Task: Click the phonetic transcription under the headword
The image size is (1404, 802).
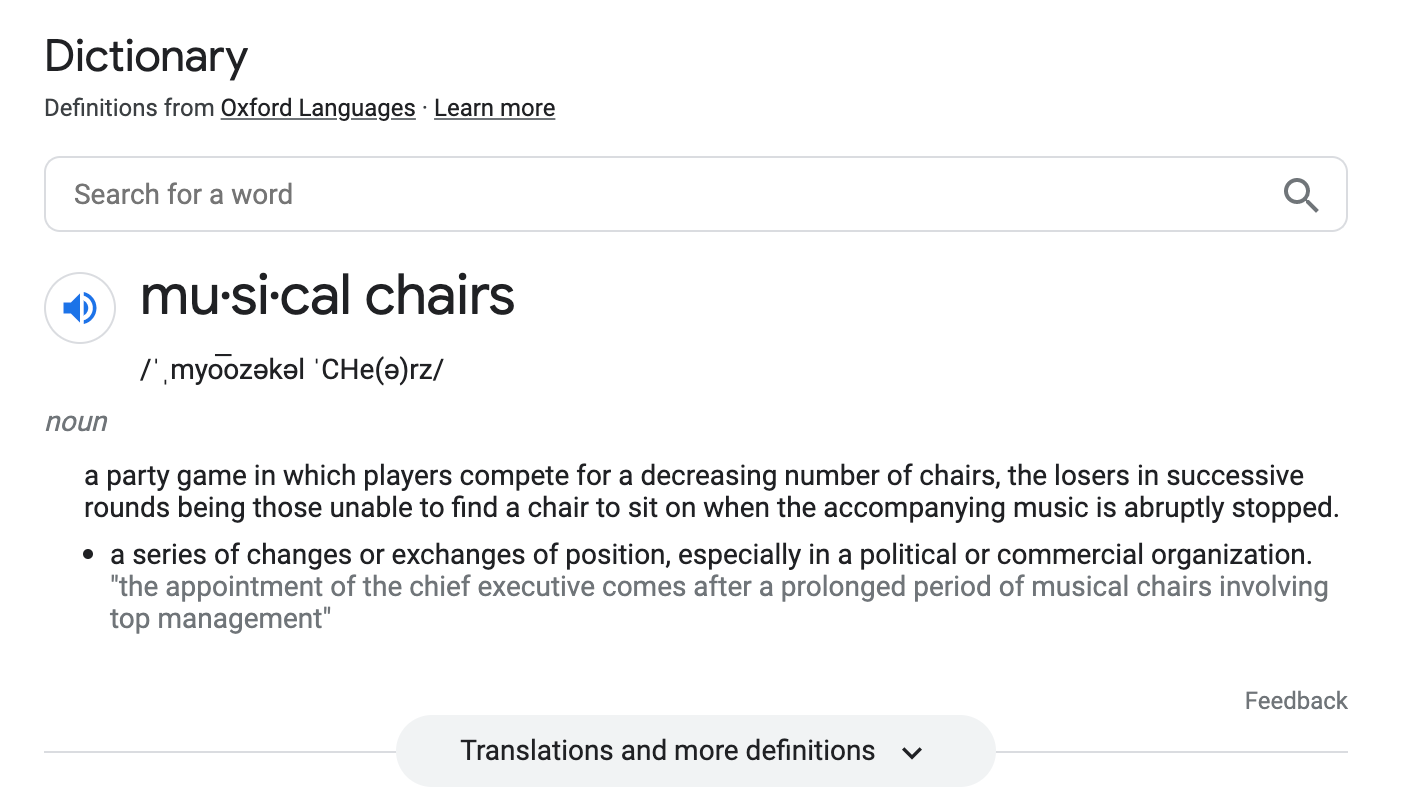Action: pos(291,370)
